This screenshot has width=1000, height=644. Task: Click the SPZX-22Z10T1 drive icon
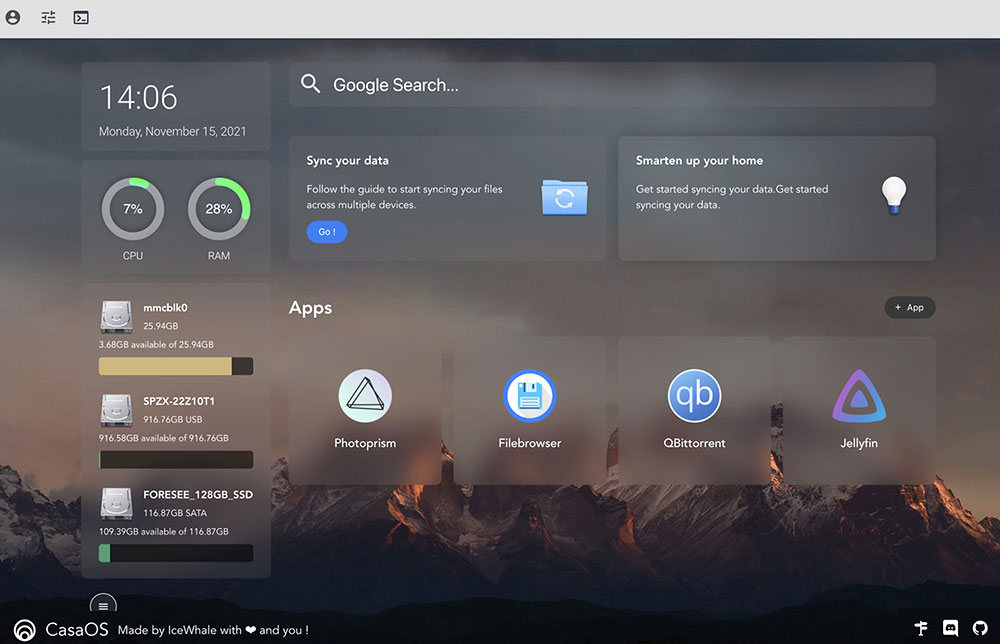tap(116, 410)
